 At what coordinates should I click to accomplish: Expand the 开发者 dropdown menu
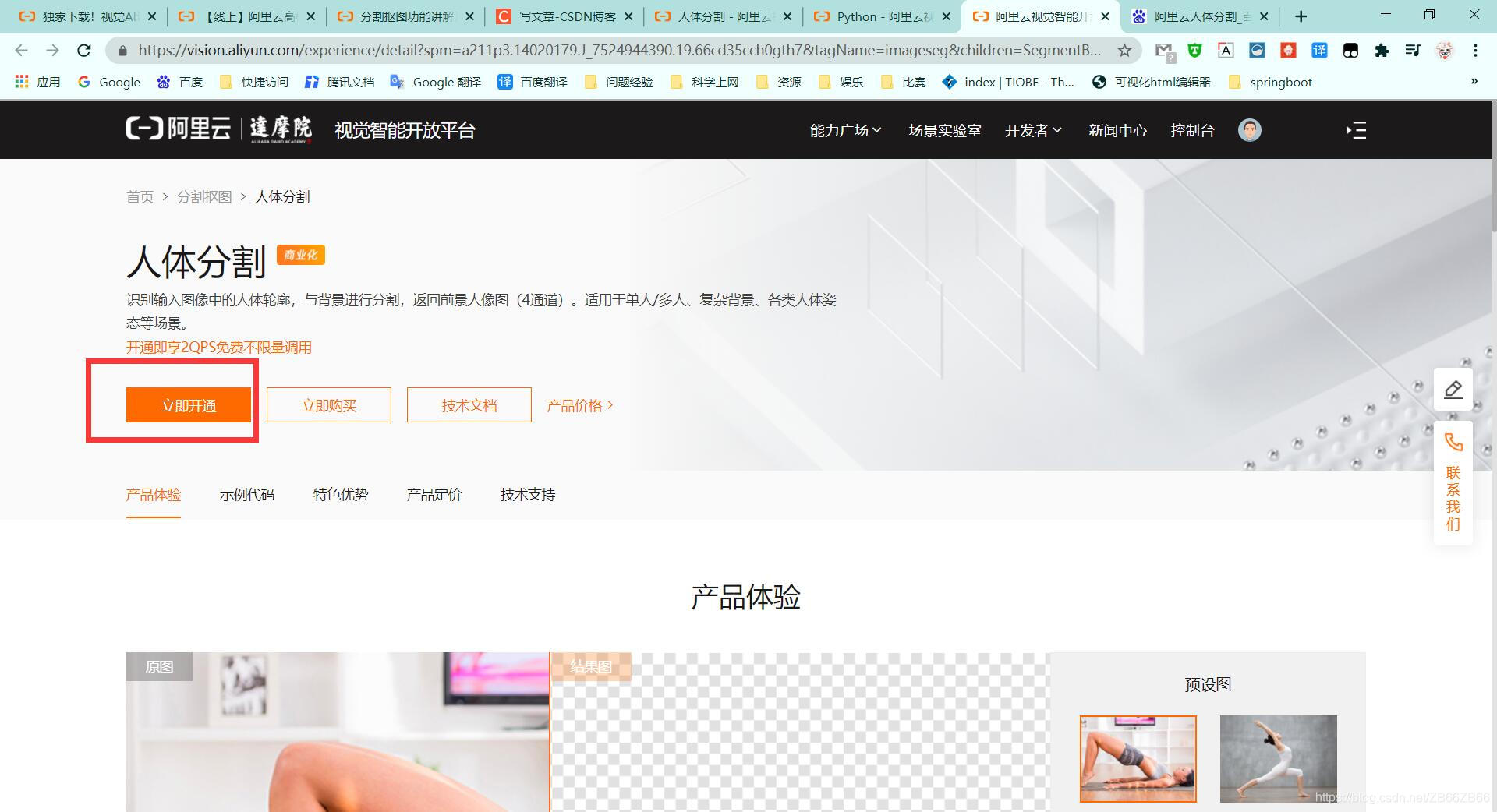click(x=1033, y=130)
